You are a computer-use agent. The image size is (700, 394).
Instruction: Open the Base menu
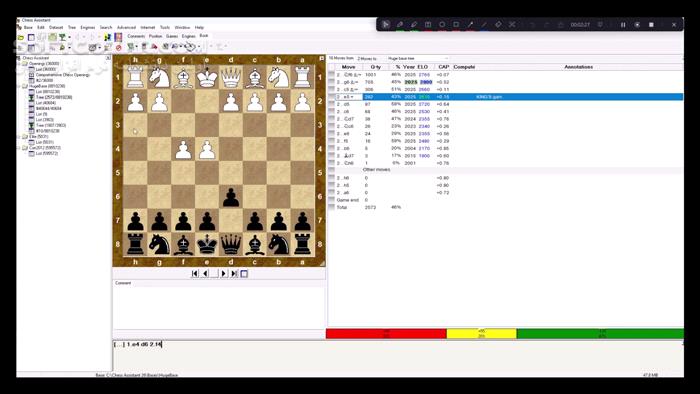[x=28, y=28]
